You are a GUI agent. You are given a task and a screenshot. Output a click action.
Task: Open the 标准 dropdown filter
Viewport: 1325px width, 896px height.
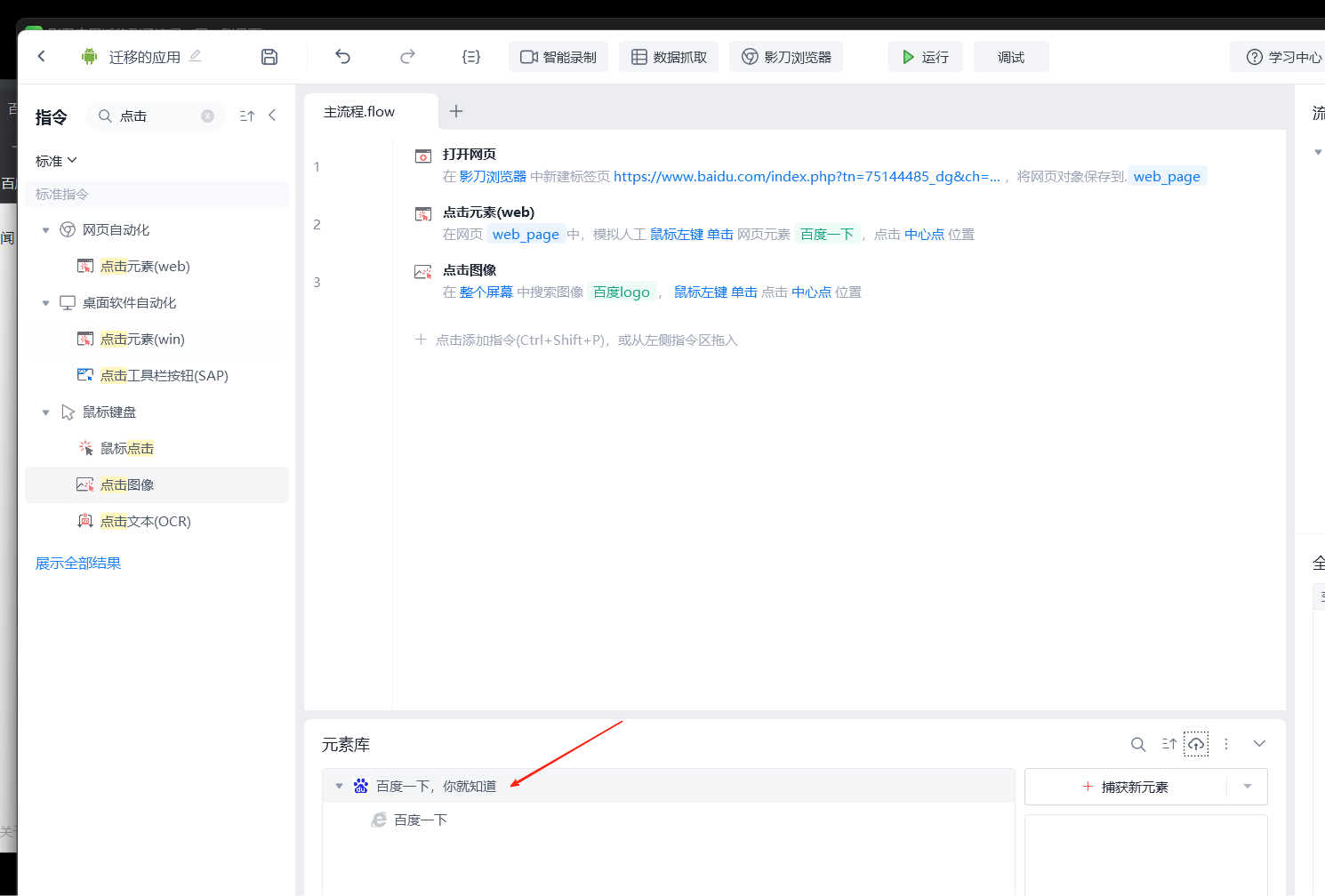[x=56, y=161]
